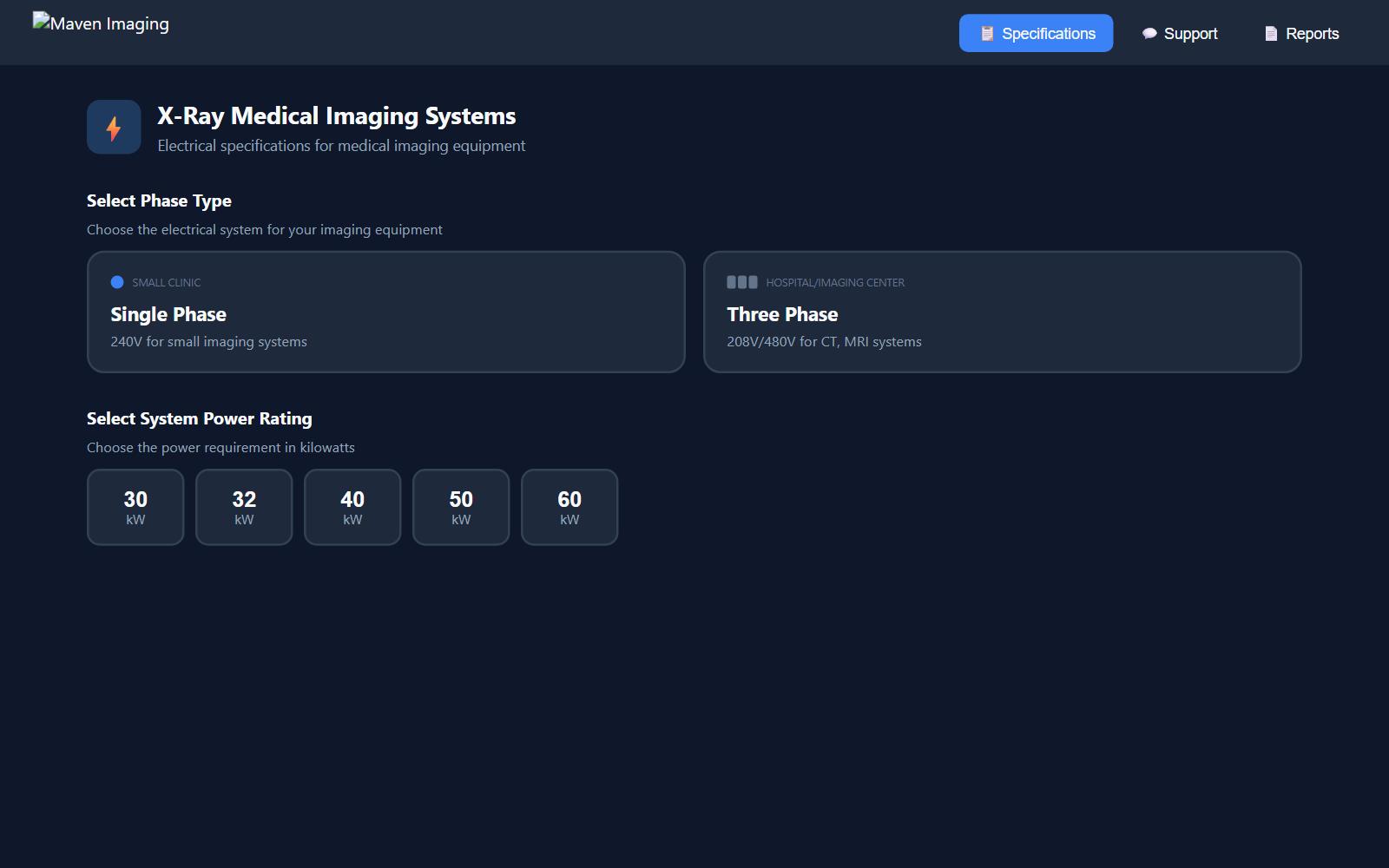
Task: Select the 30 kW power rating
Action: (135, 507)
